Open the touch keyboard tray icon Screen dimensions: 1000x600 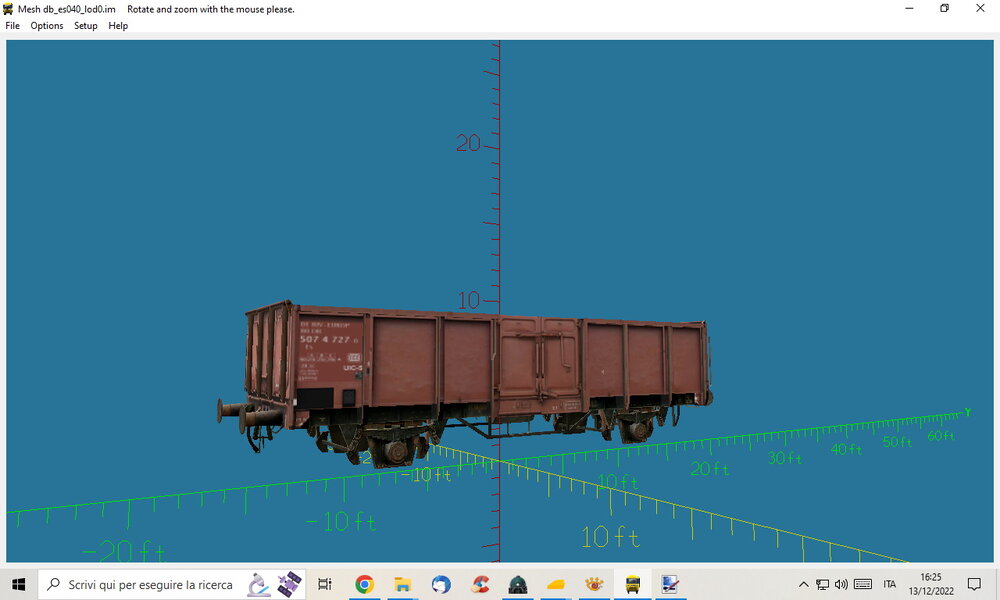point(863,584)
